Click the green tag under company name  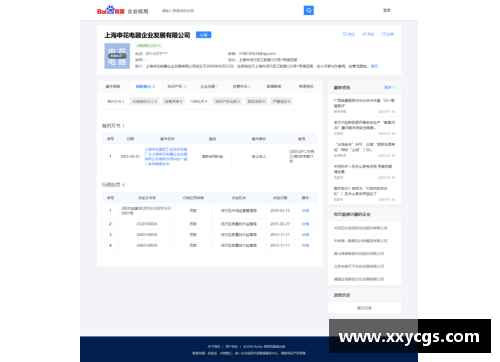pos(149,46)
